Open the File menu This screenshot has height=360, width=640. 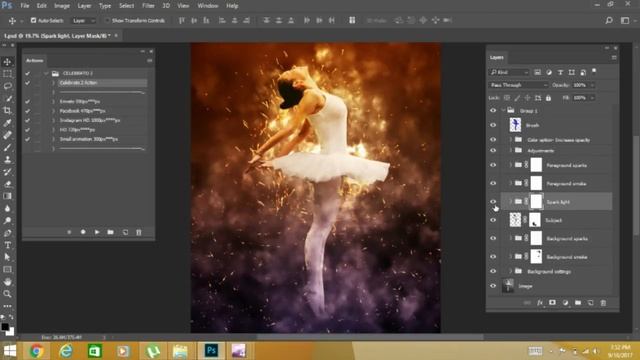click(25, 6)
